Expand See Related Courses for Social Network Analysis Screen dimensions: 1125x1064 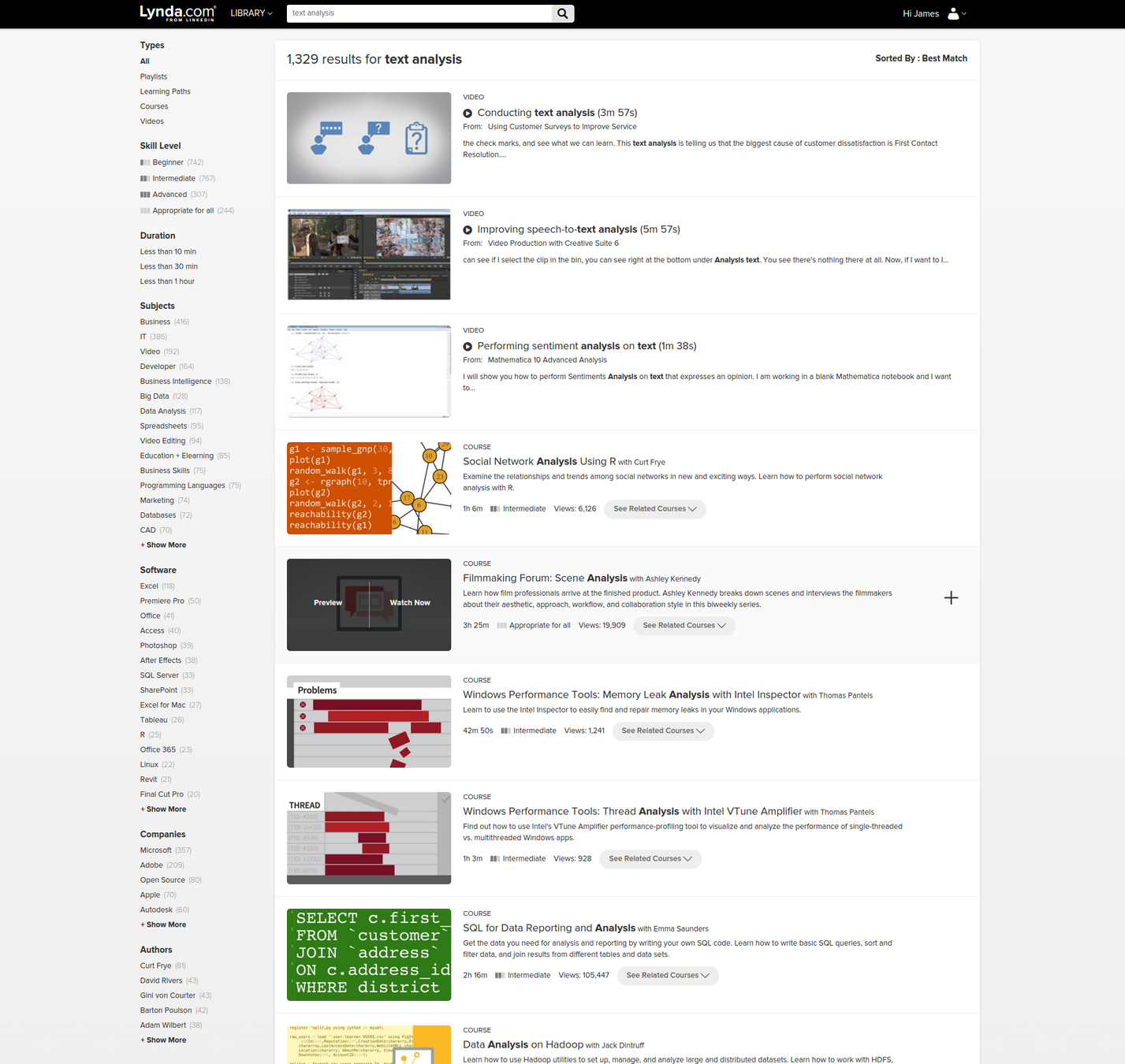click(x=655, y=509)
